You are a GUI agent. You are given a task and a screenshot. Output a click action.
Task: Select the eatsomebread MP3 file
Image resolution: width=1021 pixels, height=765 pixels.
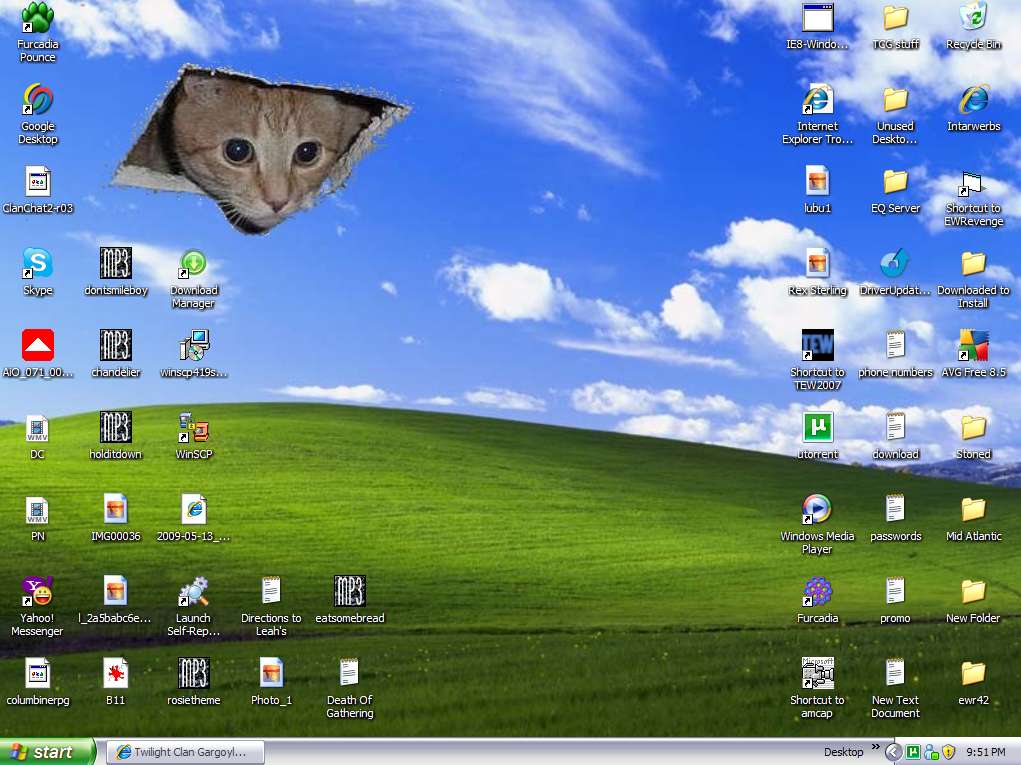(350, 592)
